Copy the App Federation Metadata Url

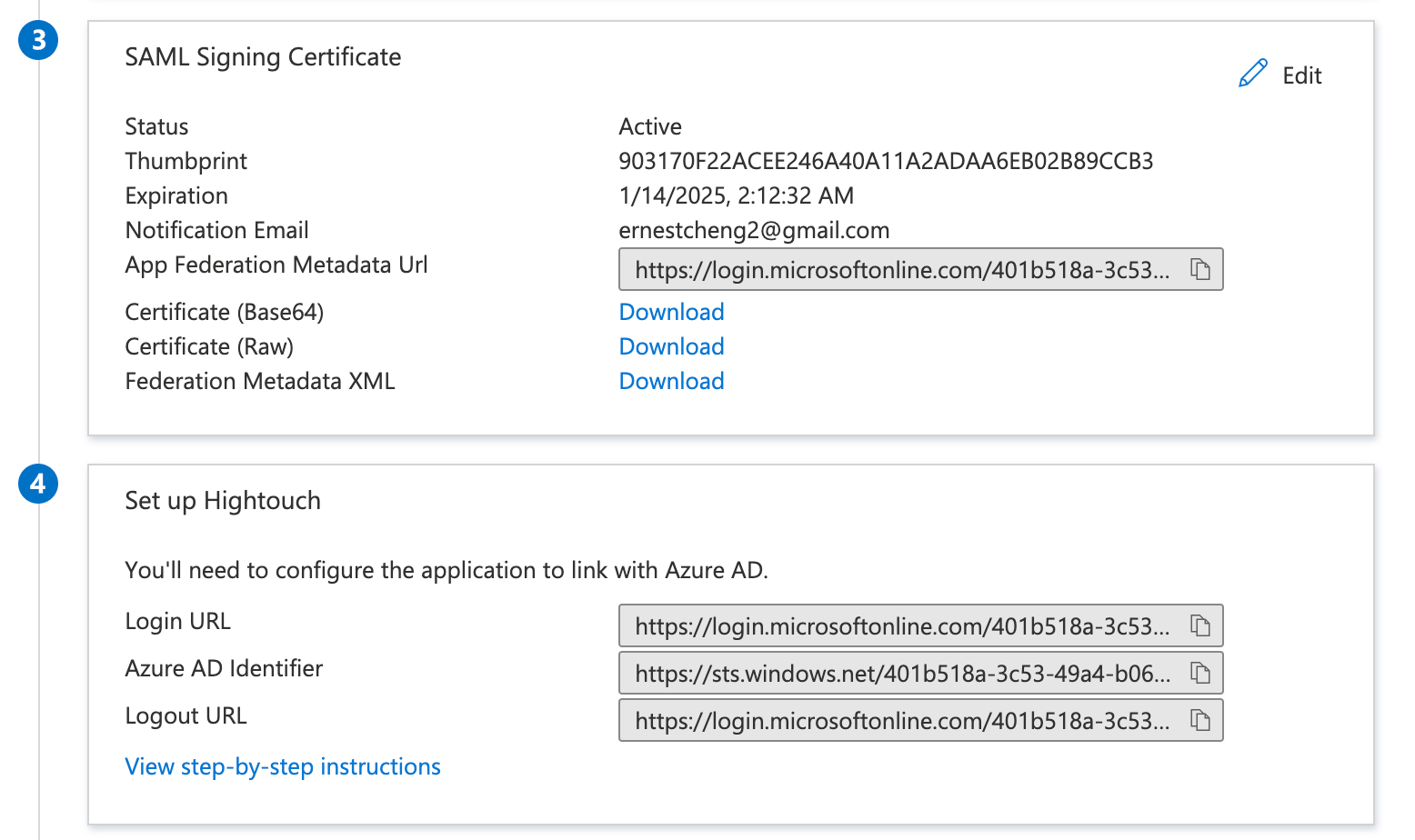pyautogui.click(x=1200, y=270)
